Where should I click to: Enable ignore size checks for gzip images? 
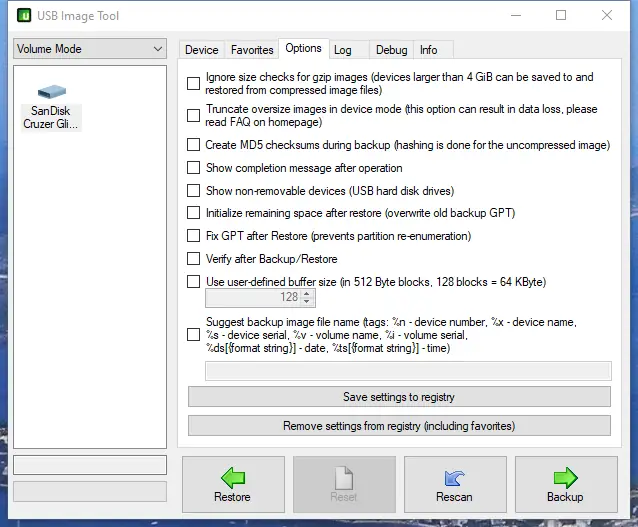click(193, 83)
